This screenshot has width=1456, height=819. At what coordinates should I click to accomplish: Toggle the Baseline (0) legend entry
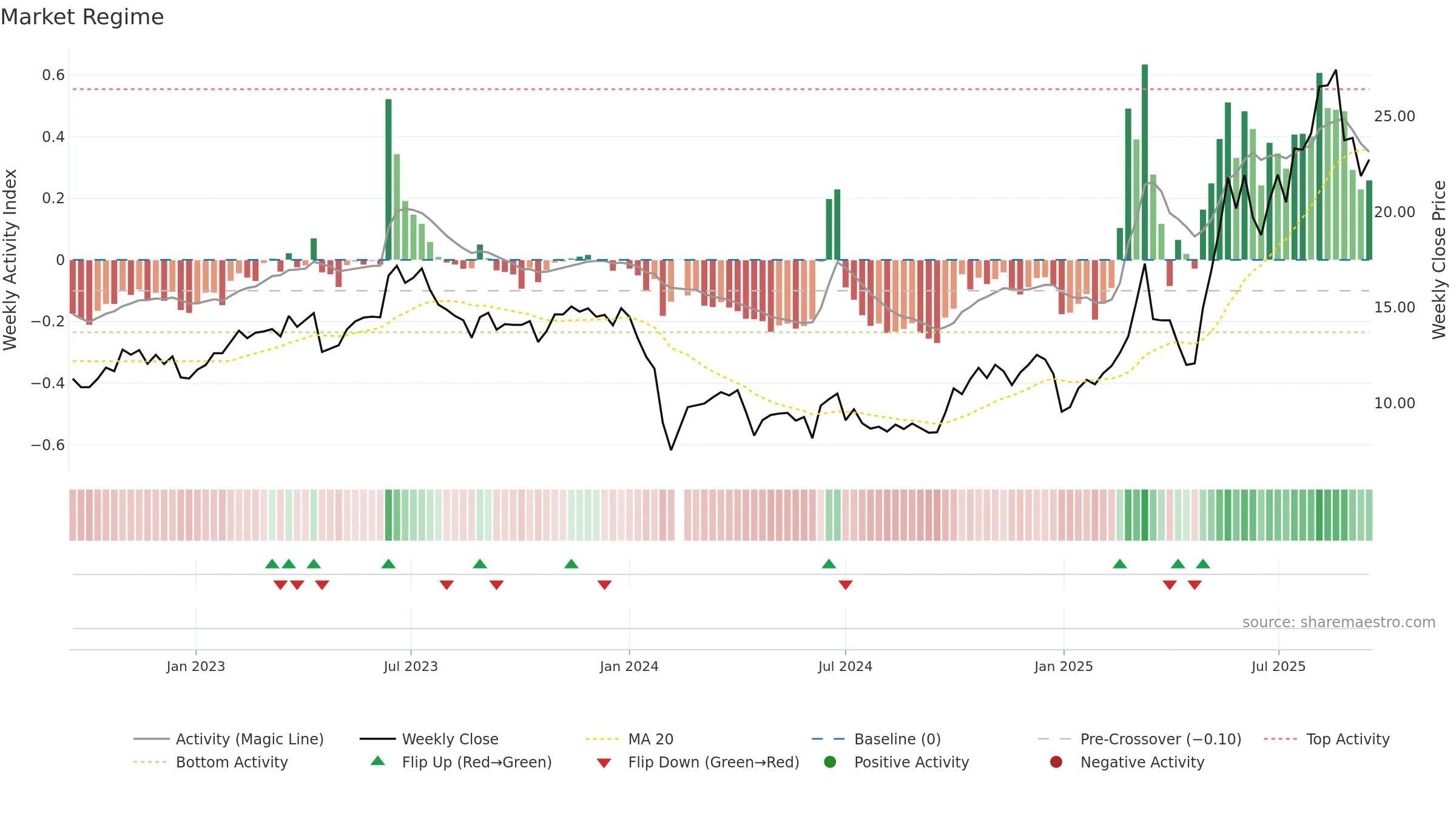[876, 739]
